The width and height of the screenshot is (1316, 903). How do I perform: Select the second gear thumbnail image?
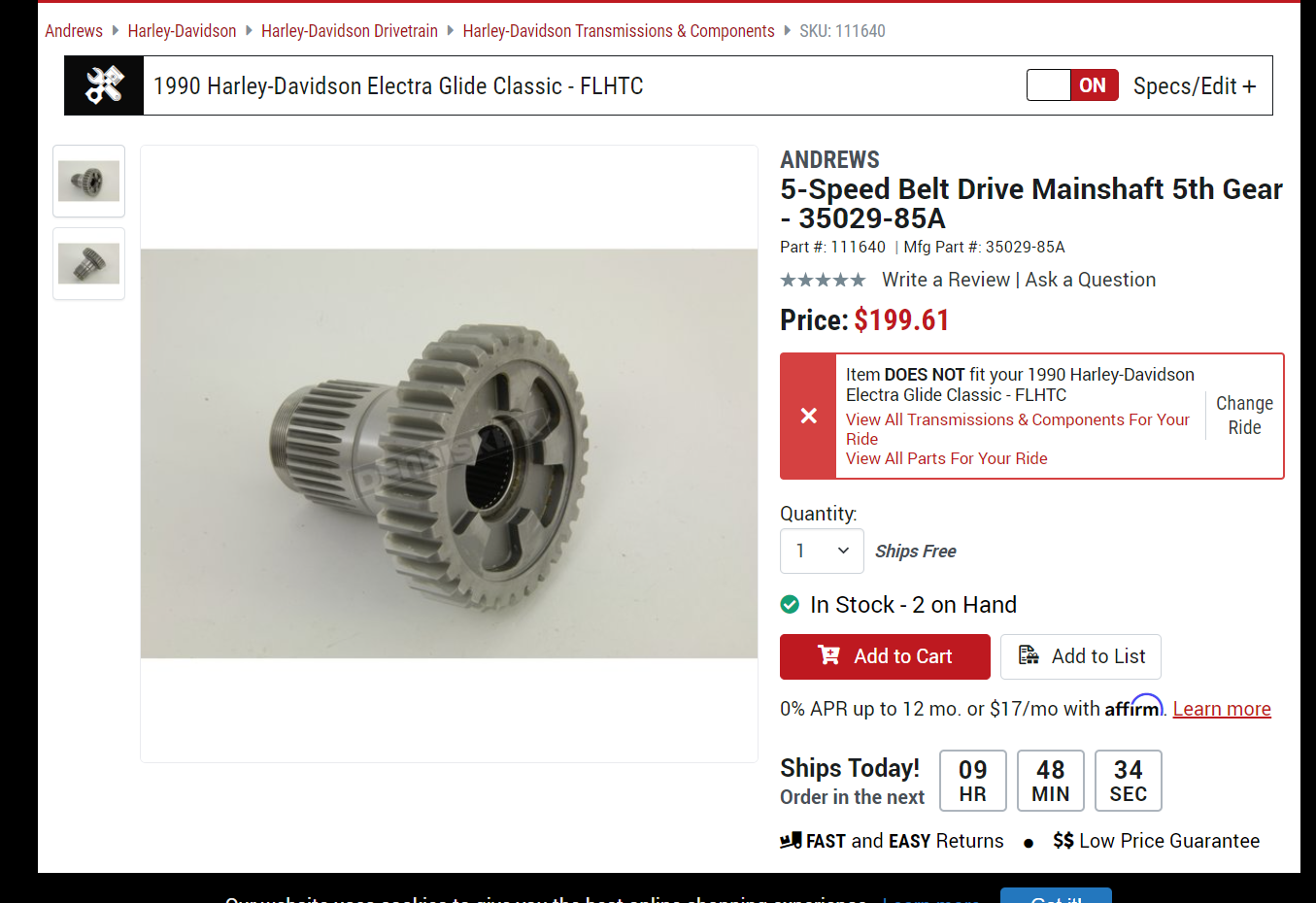tap(88, 263)
